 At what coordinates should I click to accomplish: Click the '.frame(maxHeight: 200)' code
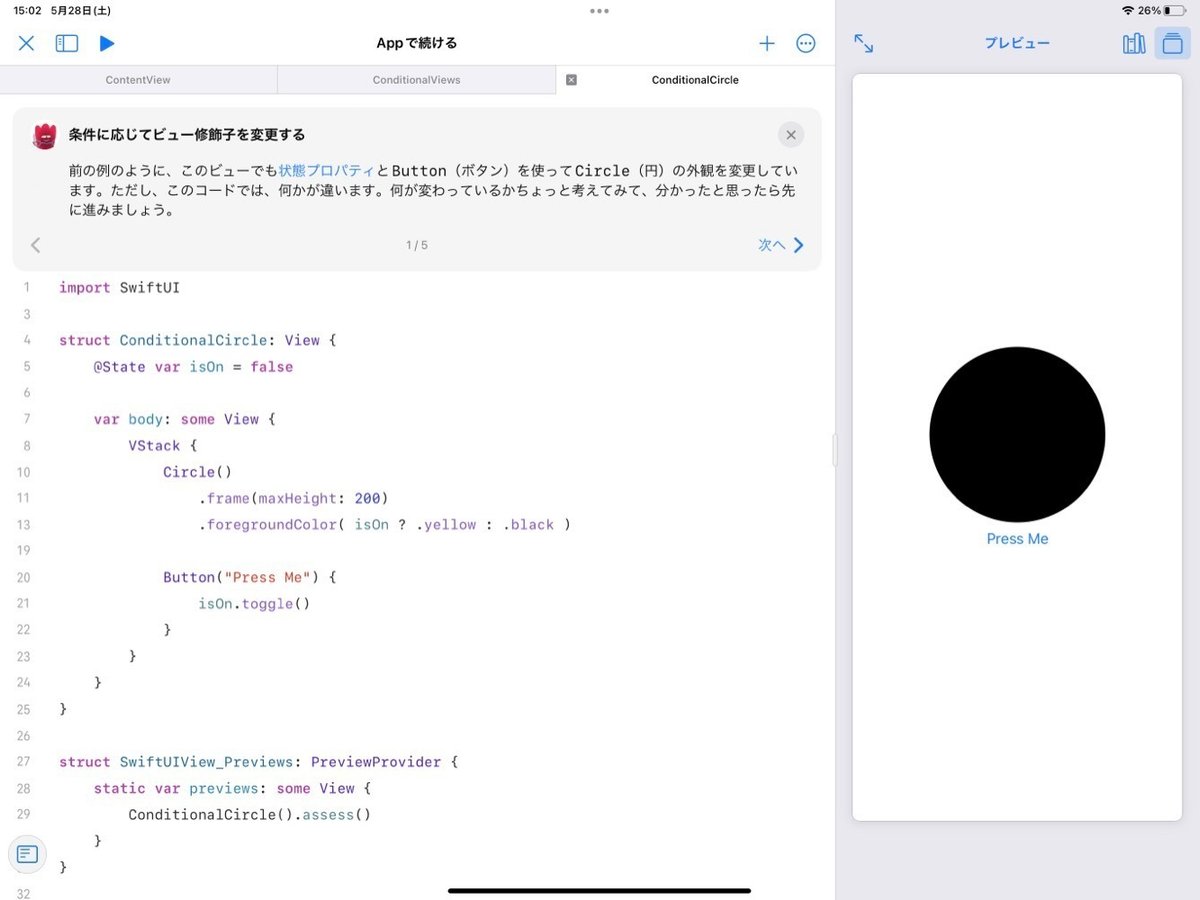[293, 498]
